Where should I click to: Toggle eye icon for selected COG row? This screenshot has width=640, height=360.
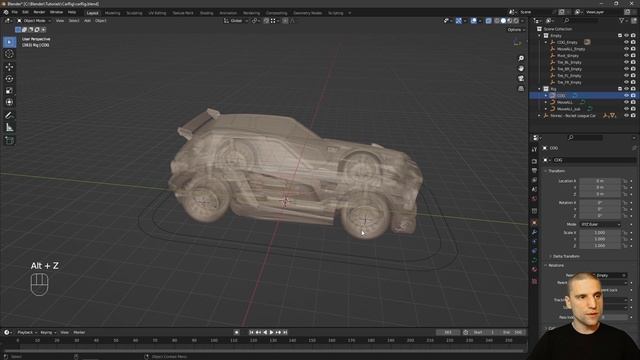tap(626, 96)
